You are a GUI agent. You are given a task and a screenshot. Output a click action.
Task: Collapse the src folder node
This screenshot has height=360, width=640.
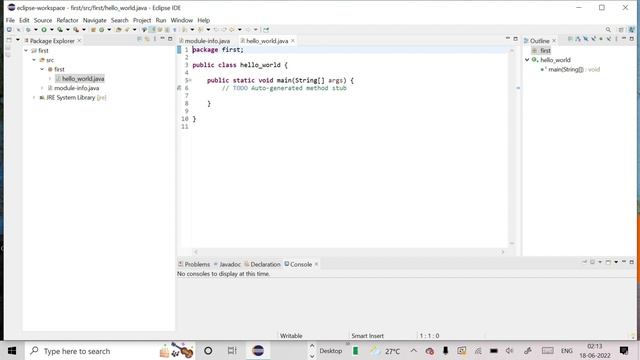[34, 60]
